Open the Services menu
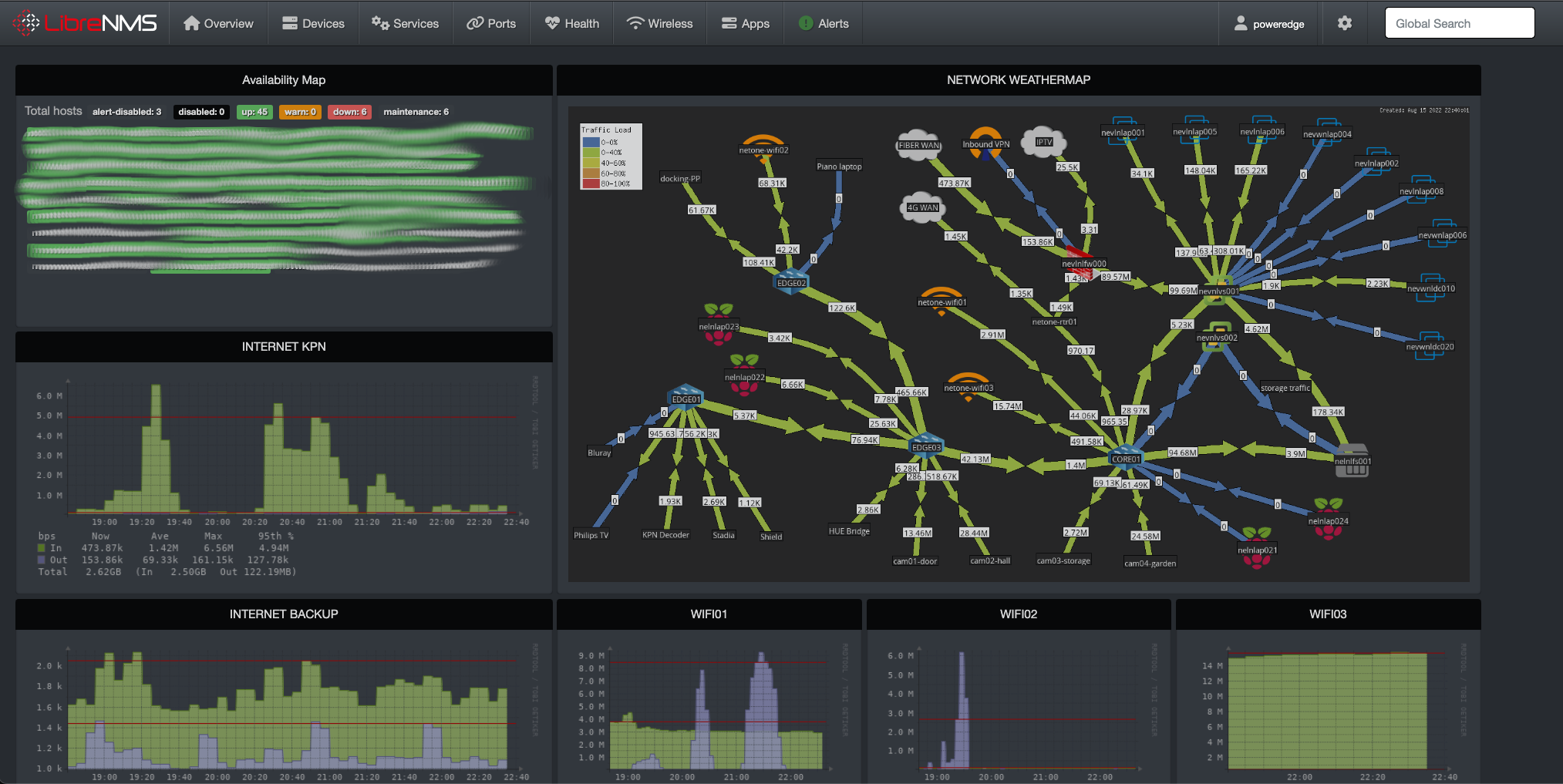1563x784 pixels. click(405, 23)
